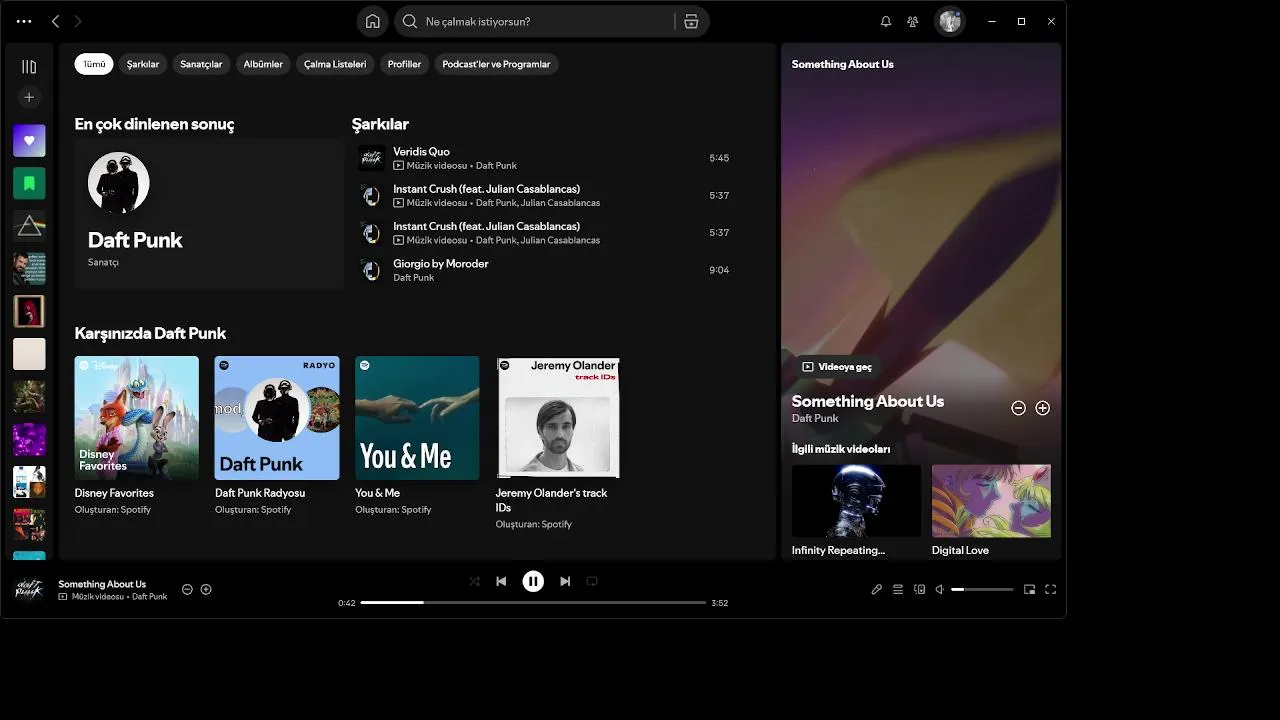Open the blank beige playlist in sidebar

click(x=29, y=354)
